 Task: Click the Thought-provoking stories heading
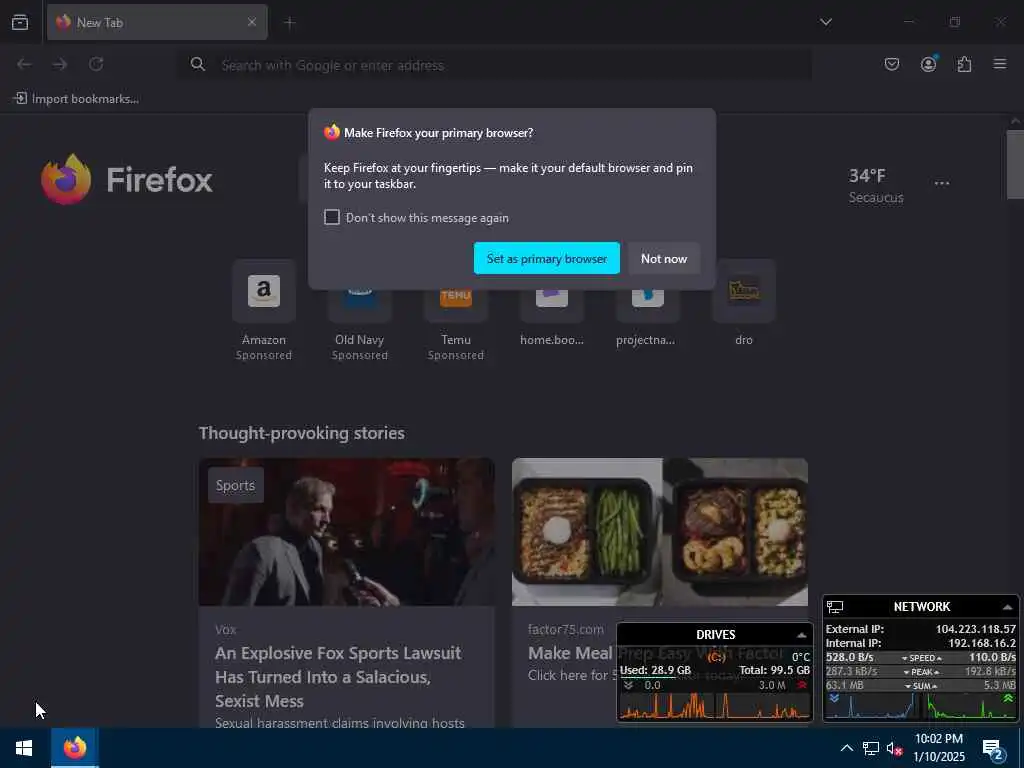pyautogui.click(x=302, y=433)
